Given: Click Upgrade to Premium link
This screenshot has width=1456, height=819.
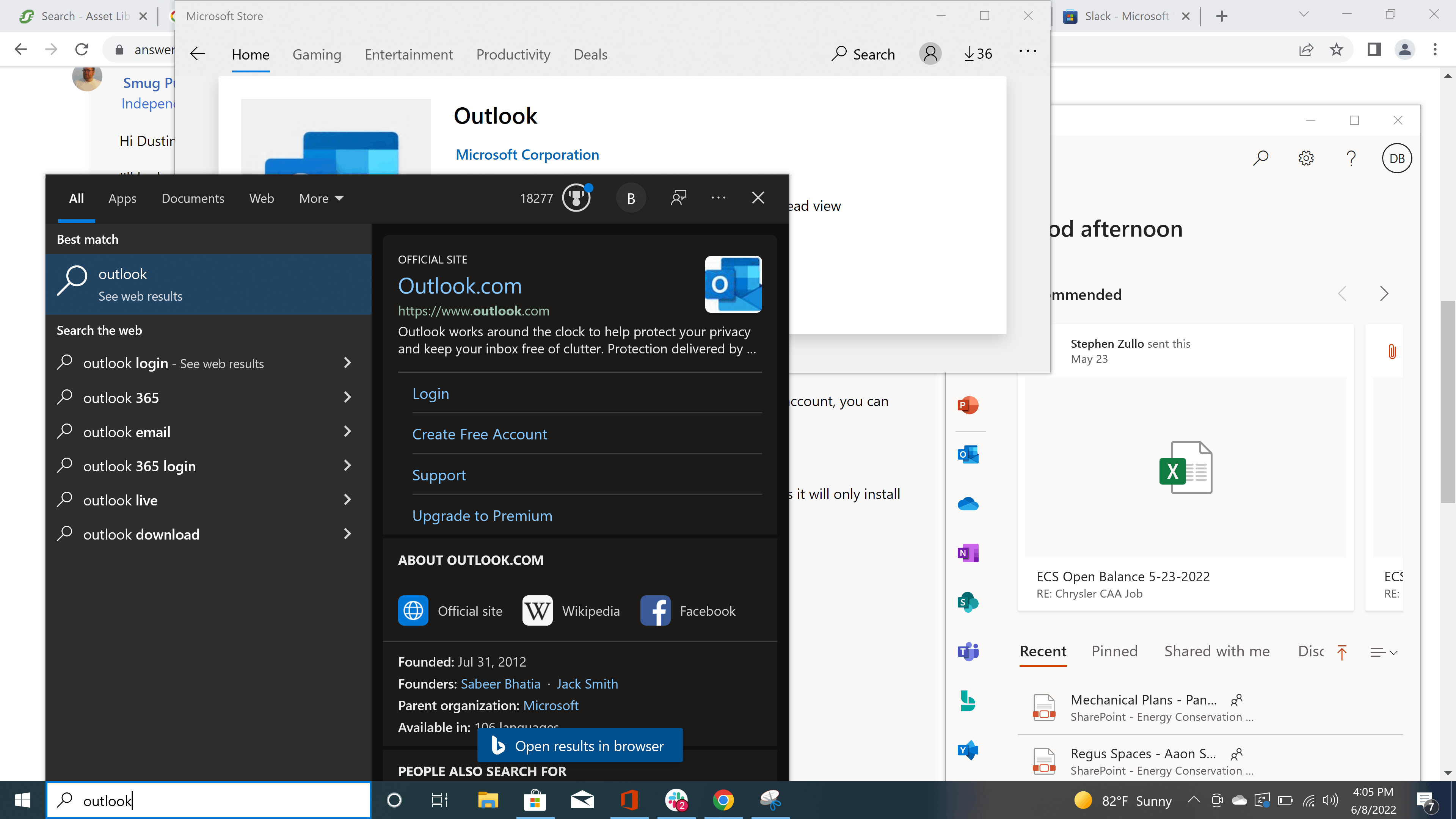Looking at the screenshot, I should point(482,516).
